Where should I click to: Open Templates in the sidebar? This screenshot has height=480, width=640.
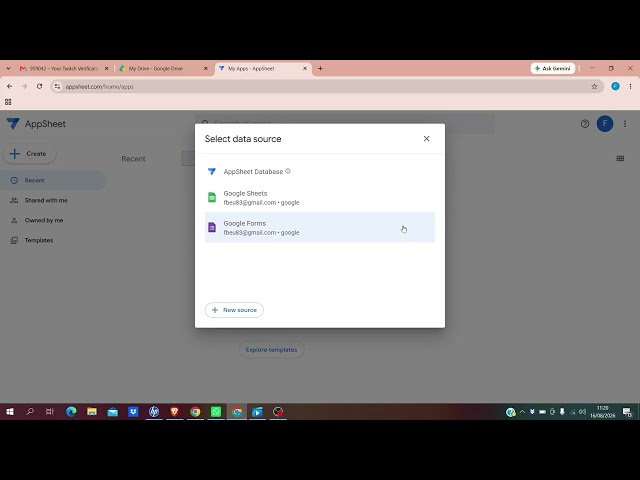coord(39,240)
